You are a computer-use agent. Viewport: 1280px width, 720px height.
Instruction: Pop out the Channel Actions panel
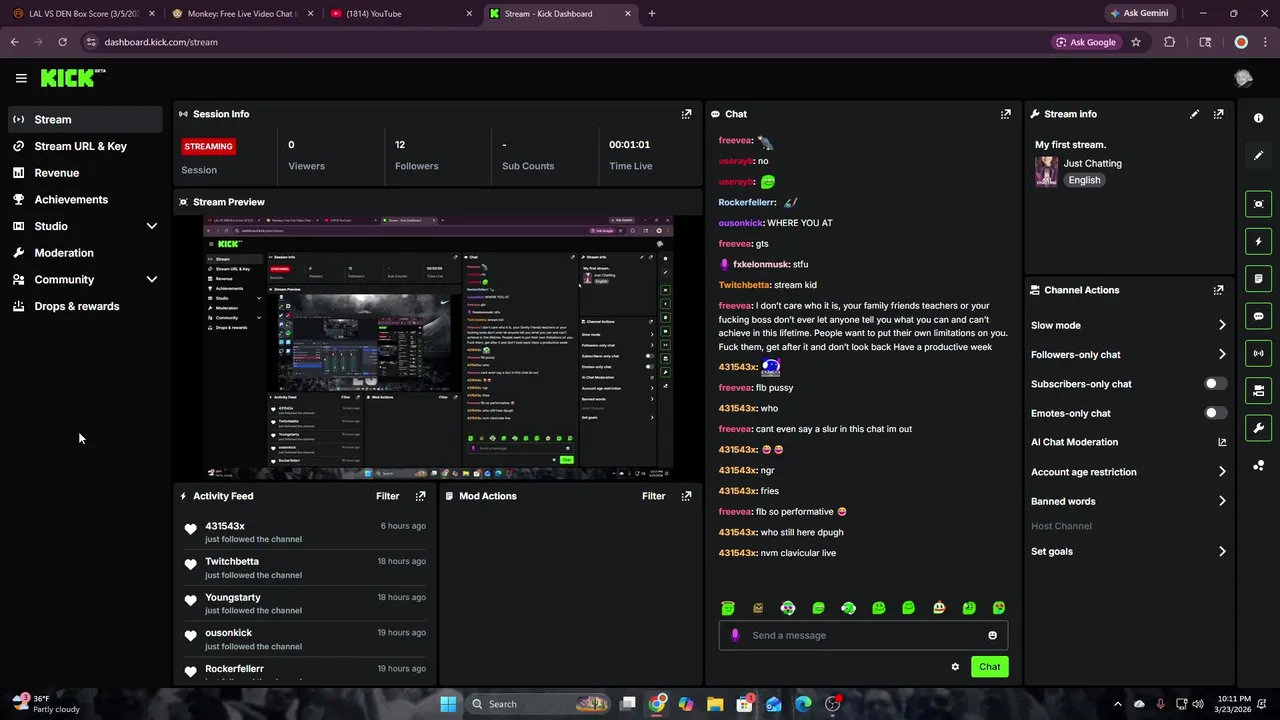pos(1218,290)
